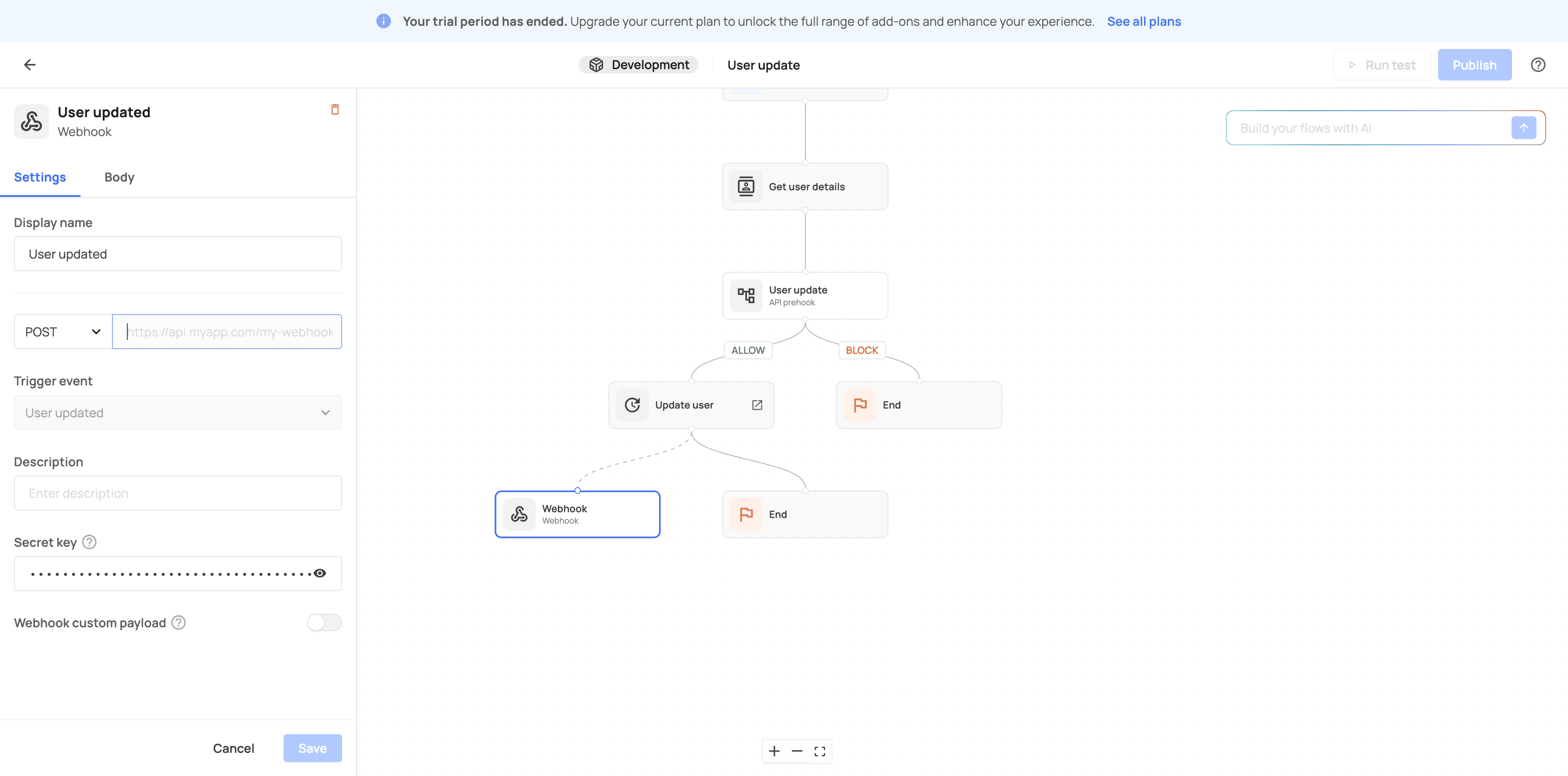
Task: Show Webhook custom payload help icon
Action: point(178,622)
